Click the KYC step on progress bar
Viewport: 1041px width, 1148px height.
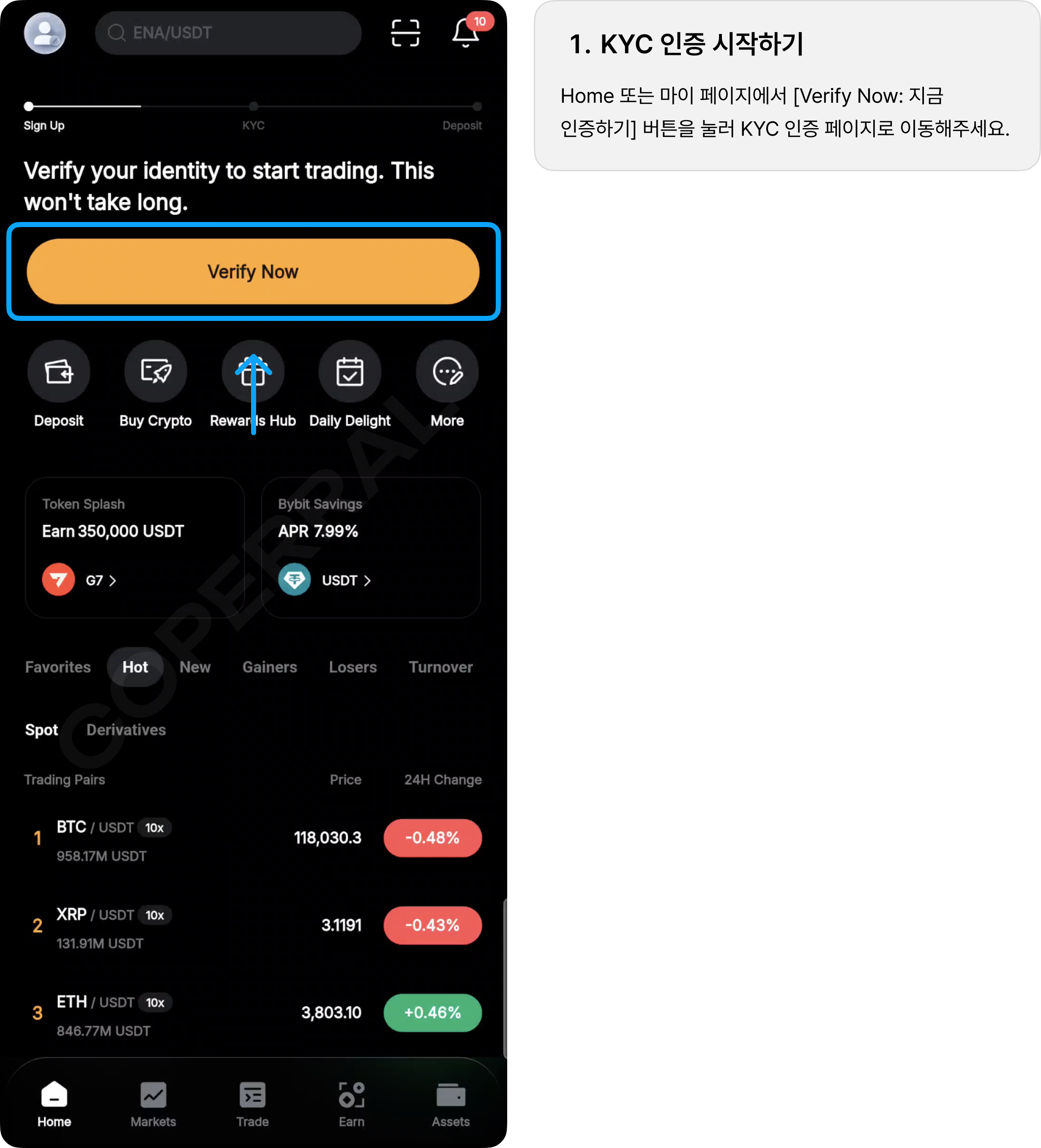[x=253, y=116]
